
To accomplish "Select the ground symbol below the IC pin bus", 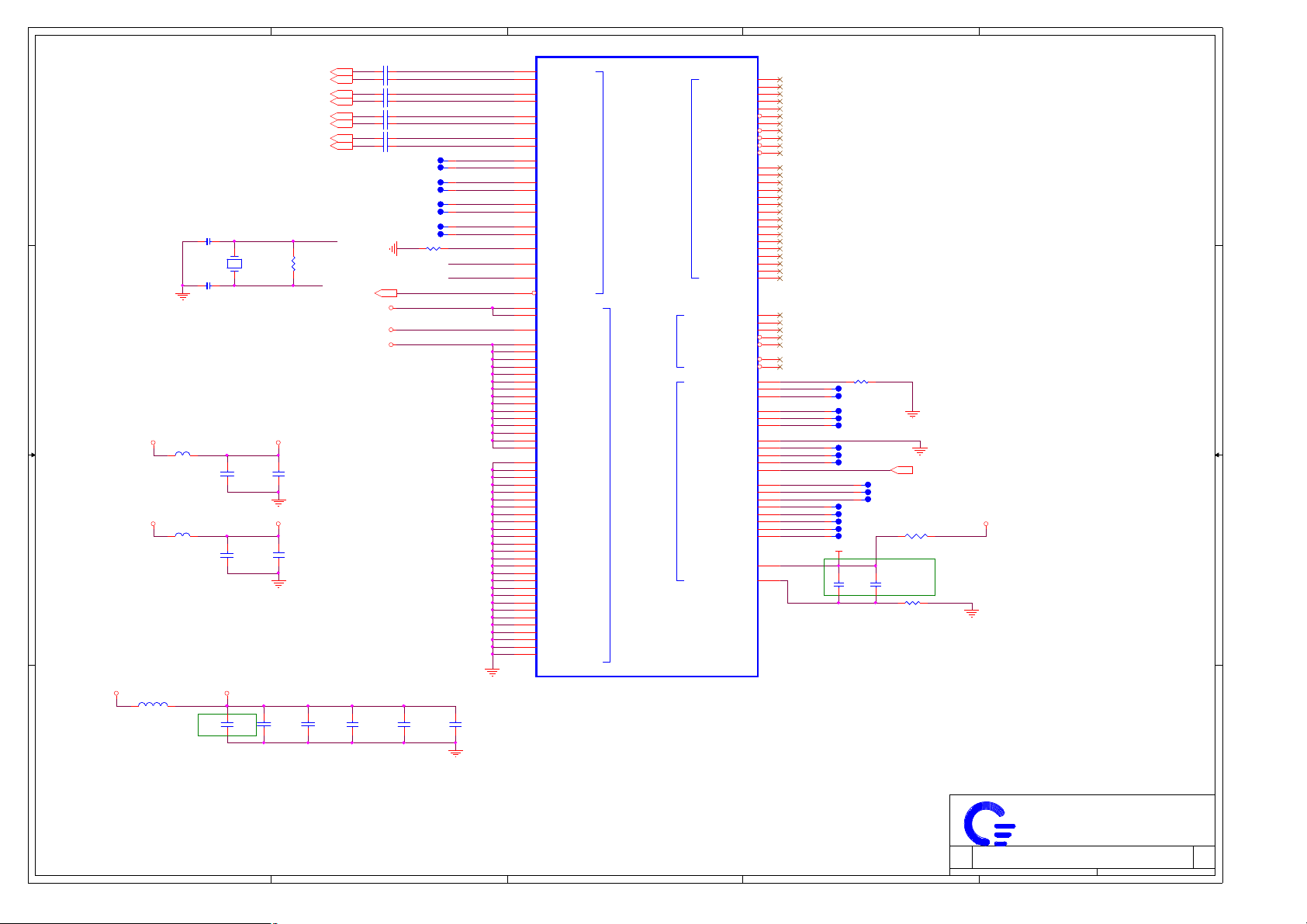I will [x=492, y=672].
